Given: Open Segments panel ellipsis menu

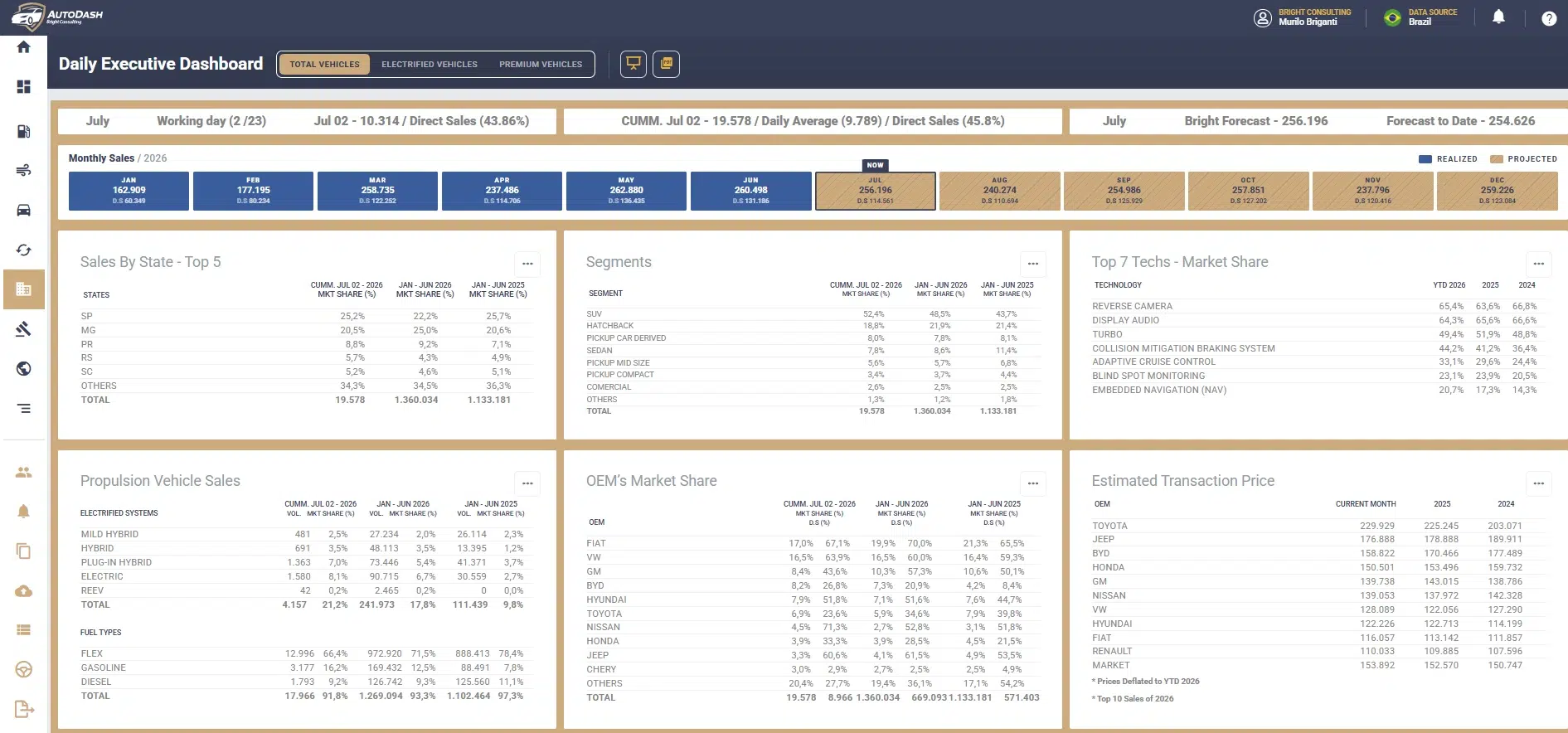Looking at the screenshot, I should (x=1033, y=264).
